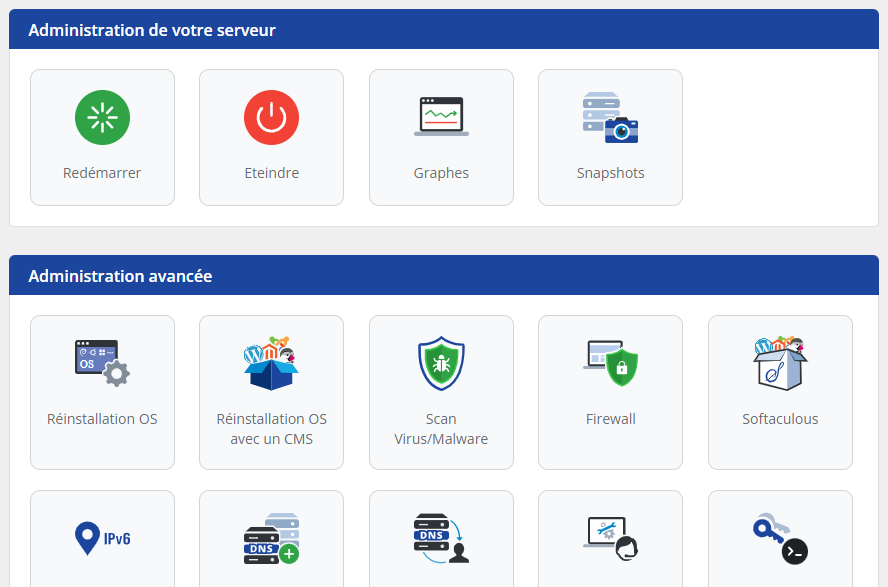
Task: Click the "Administration avancée" section header
Action: point(120,276)
